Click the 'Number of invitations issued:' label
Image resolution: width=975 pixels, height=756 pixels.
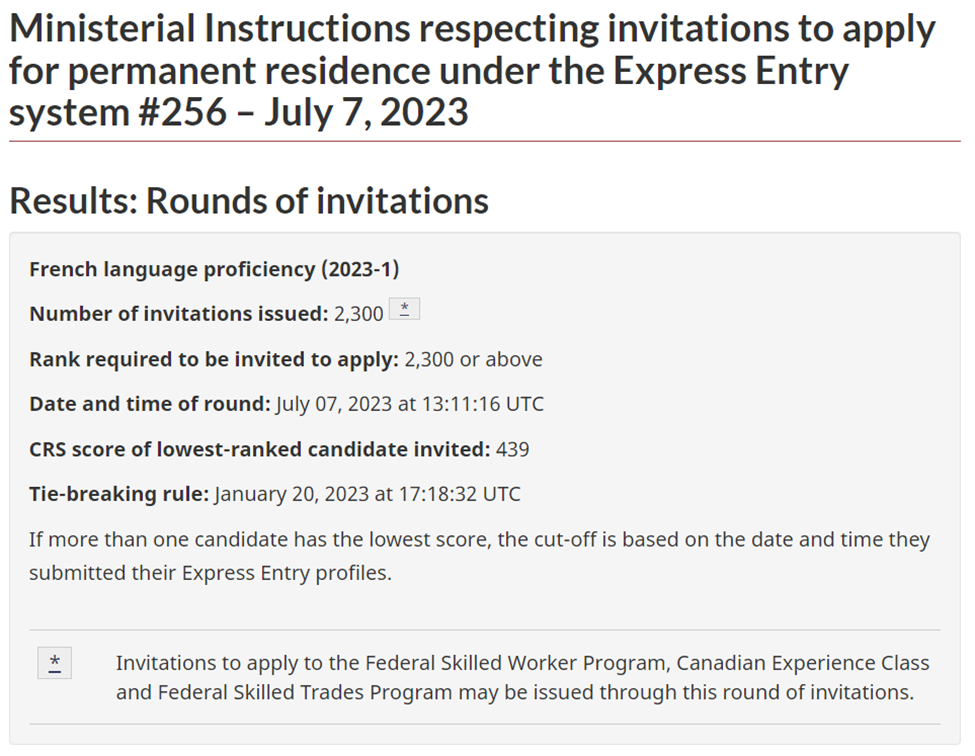pos(178,313)
